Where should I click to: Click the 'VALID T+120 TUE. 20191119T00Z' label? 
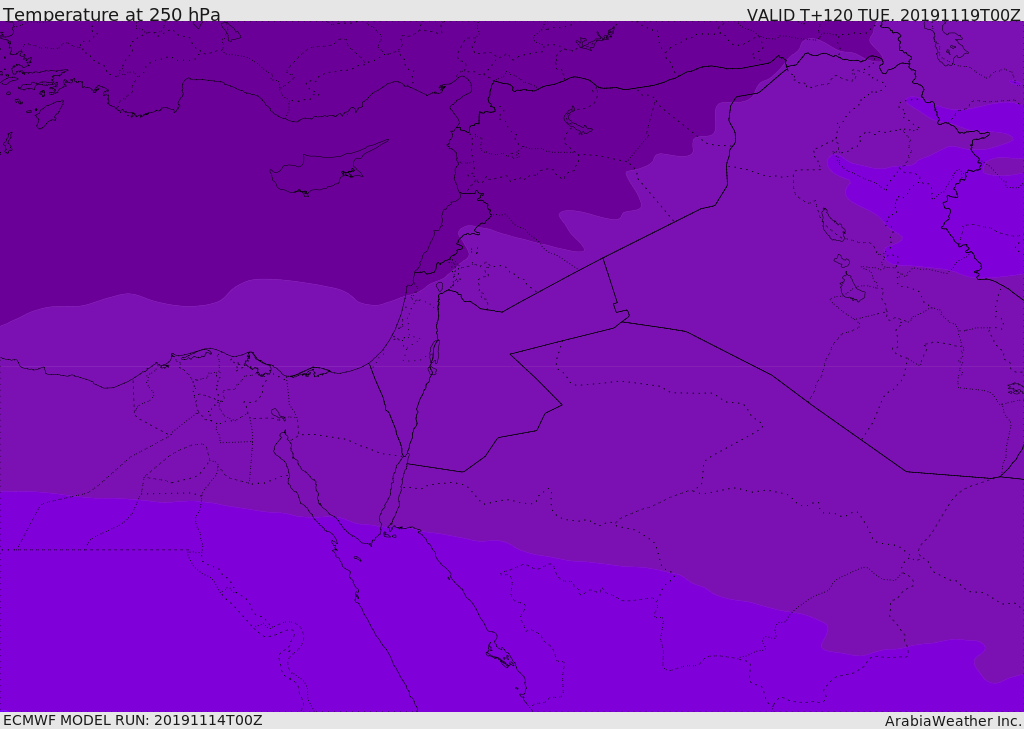(884, 14)
